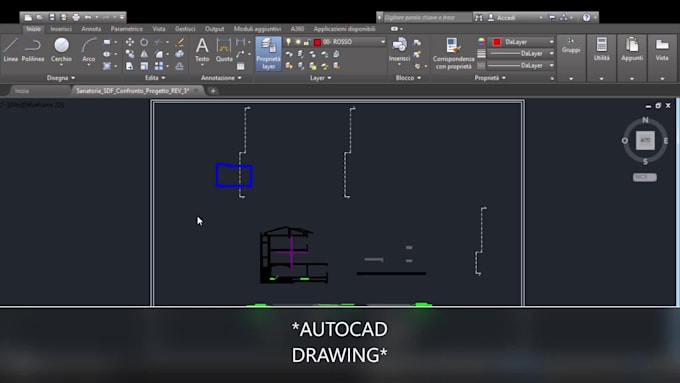Expand the Blocco panel
The height and width of the screenshot is (383, 680).
(x=408, y=78)
